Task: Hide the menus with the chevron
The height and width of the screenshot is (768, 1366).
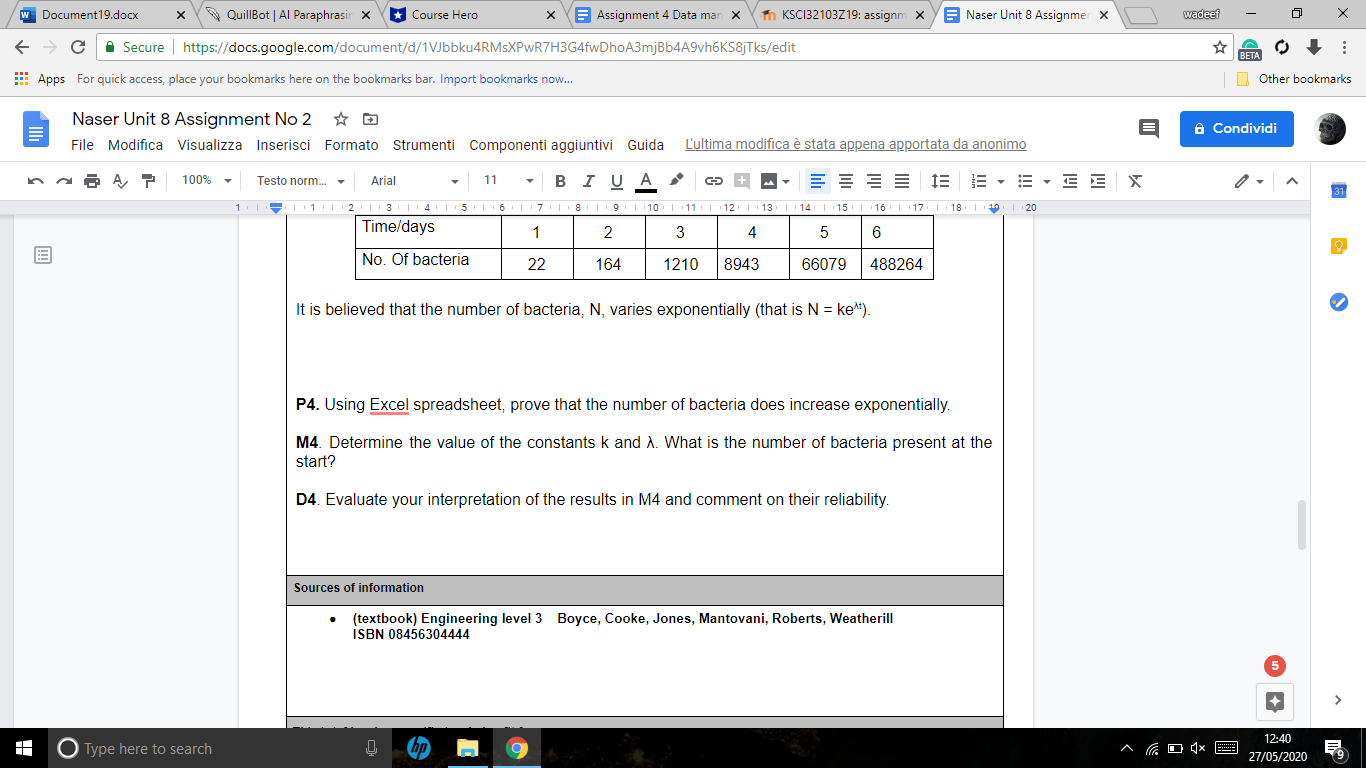Action: [x=1292, y=181]
